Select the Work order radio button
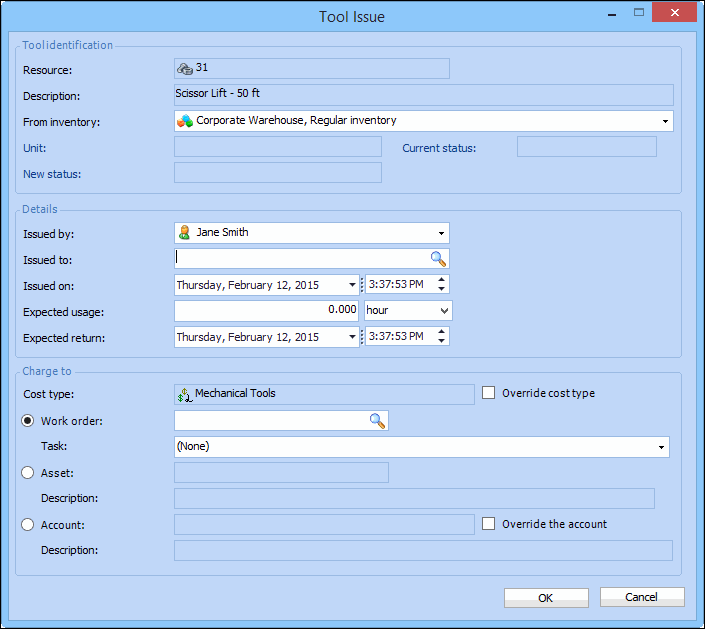705x629 pixels. pos(28,421)
